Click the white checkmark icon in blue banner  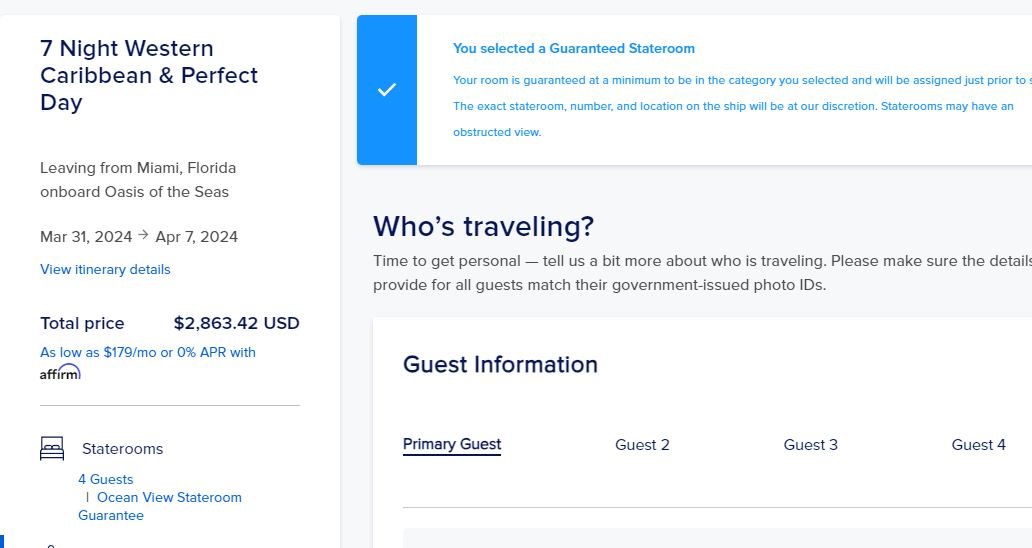[x=387, y=89]
